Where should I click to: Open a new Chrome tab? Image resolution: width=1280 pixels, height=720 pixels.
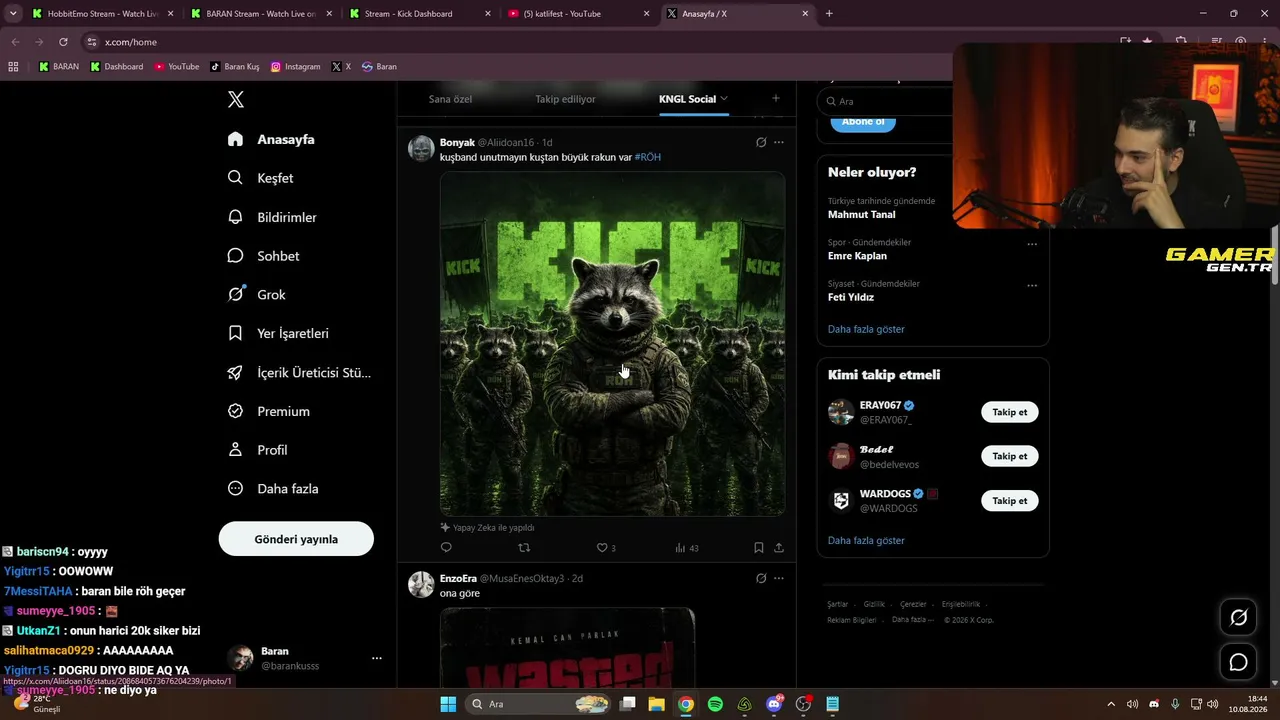click(x=829, y=14)
